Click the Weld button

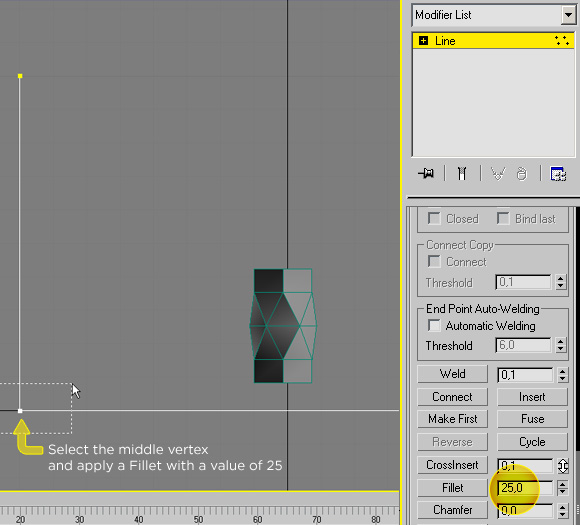click(452, 374)
